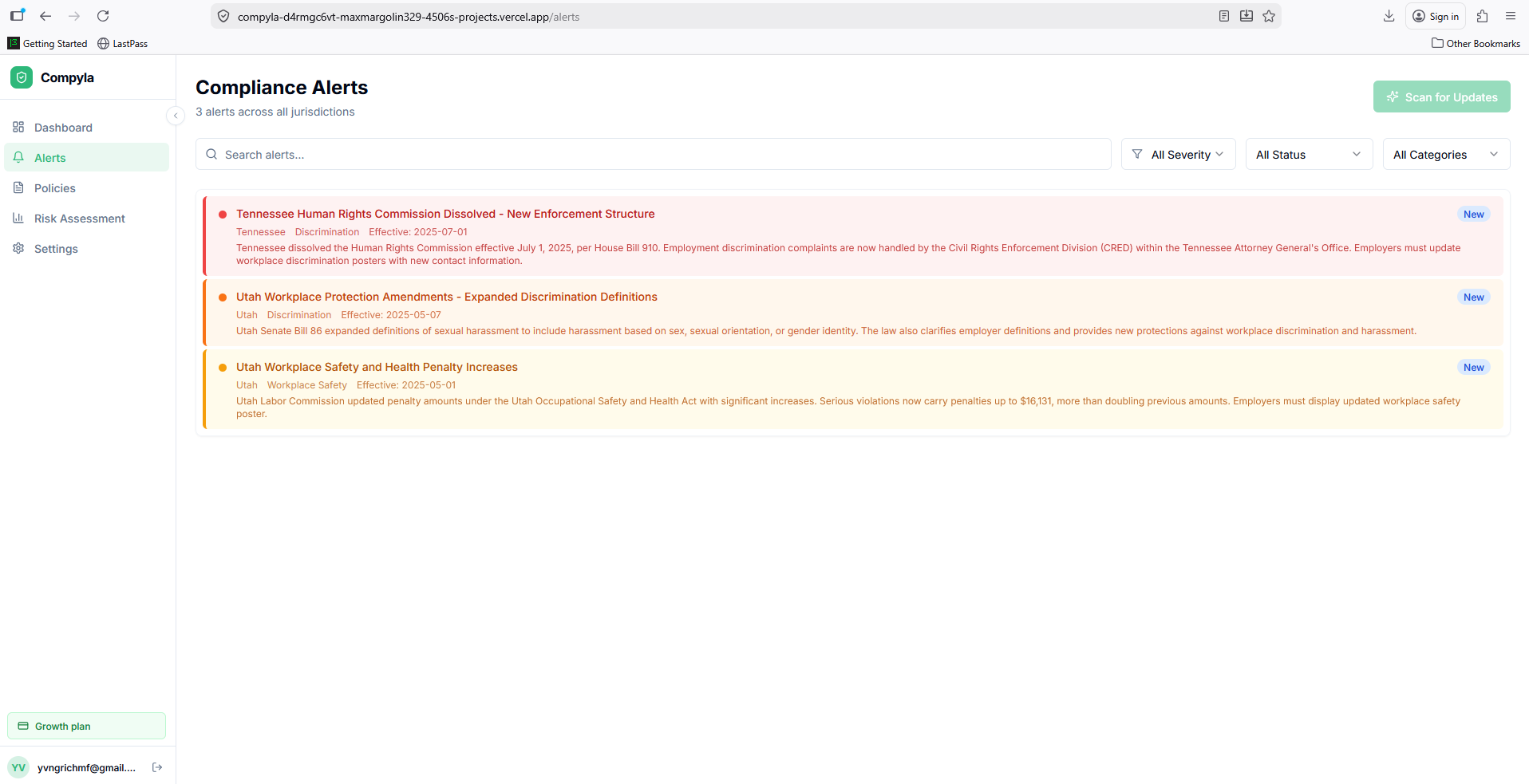
Task: Toggle reader view icon in address bar
Action: [1224, 16]
